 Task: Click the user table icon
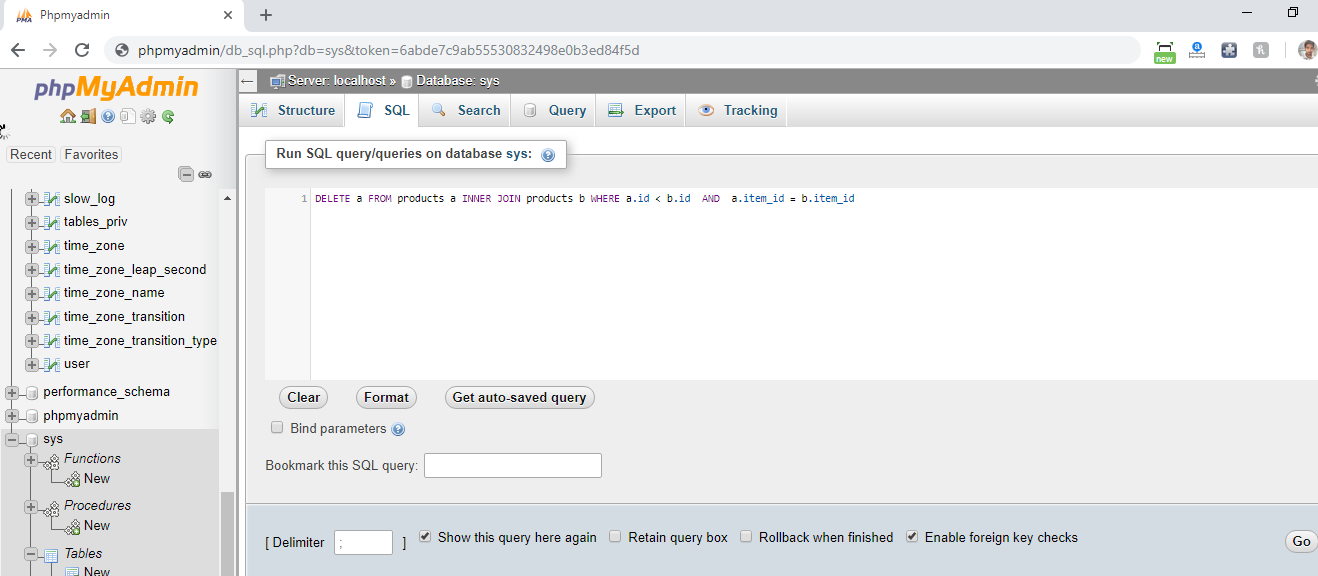(x=52, y=364)
